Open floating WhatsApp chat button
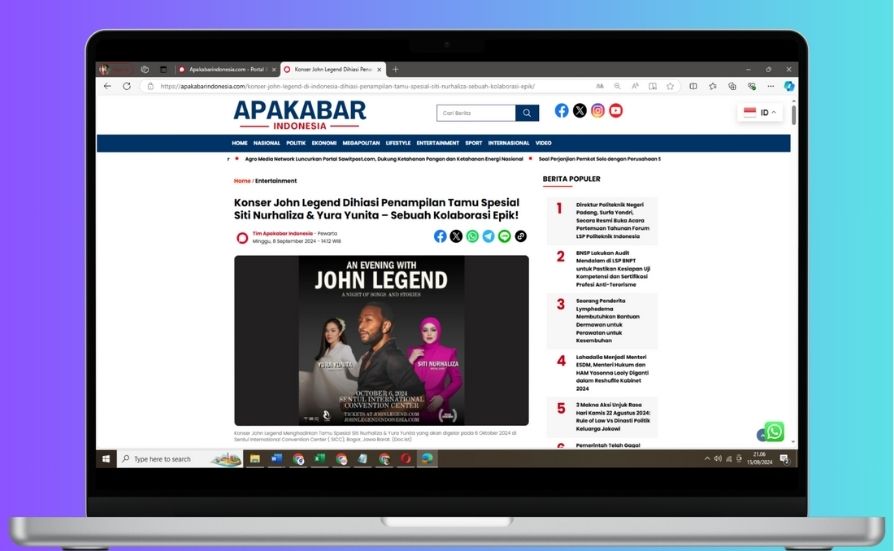 pyautogui.click(x=774, y=431)
